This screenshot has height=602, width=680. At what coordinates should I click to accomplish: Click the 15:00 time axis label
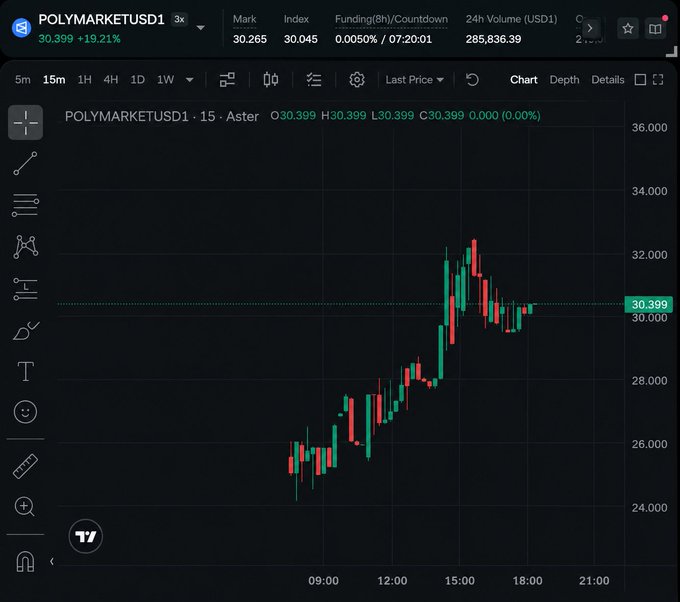460,580
